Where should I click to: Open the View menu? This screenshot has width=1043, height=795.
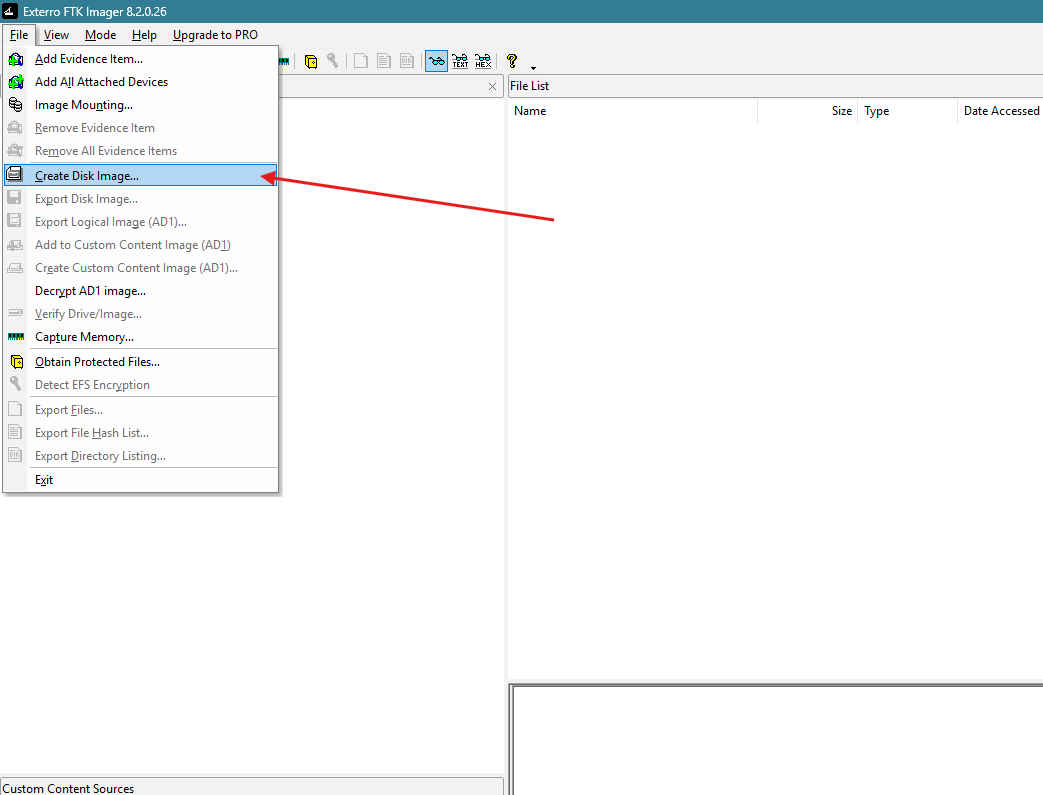click(x=57, y=35)
